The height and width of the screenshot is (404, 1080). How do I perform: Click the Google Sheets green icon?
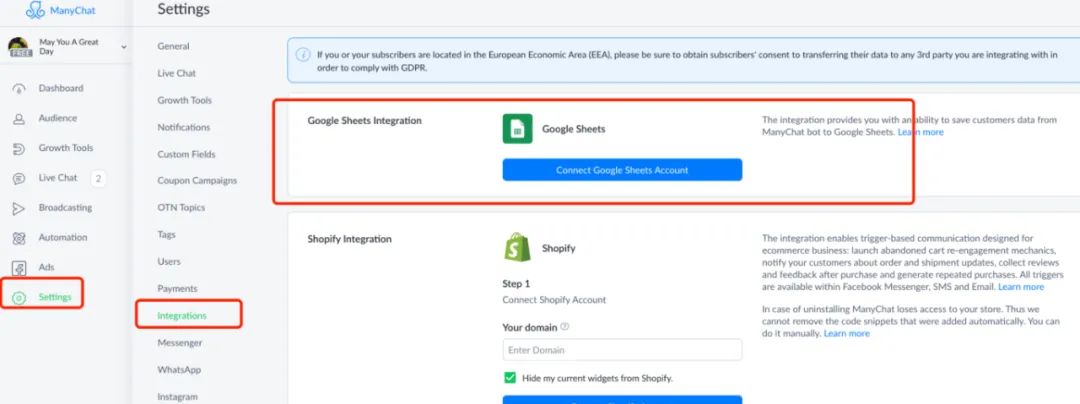tap(517, 129)
